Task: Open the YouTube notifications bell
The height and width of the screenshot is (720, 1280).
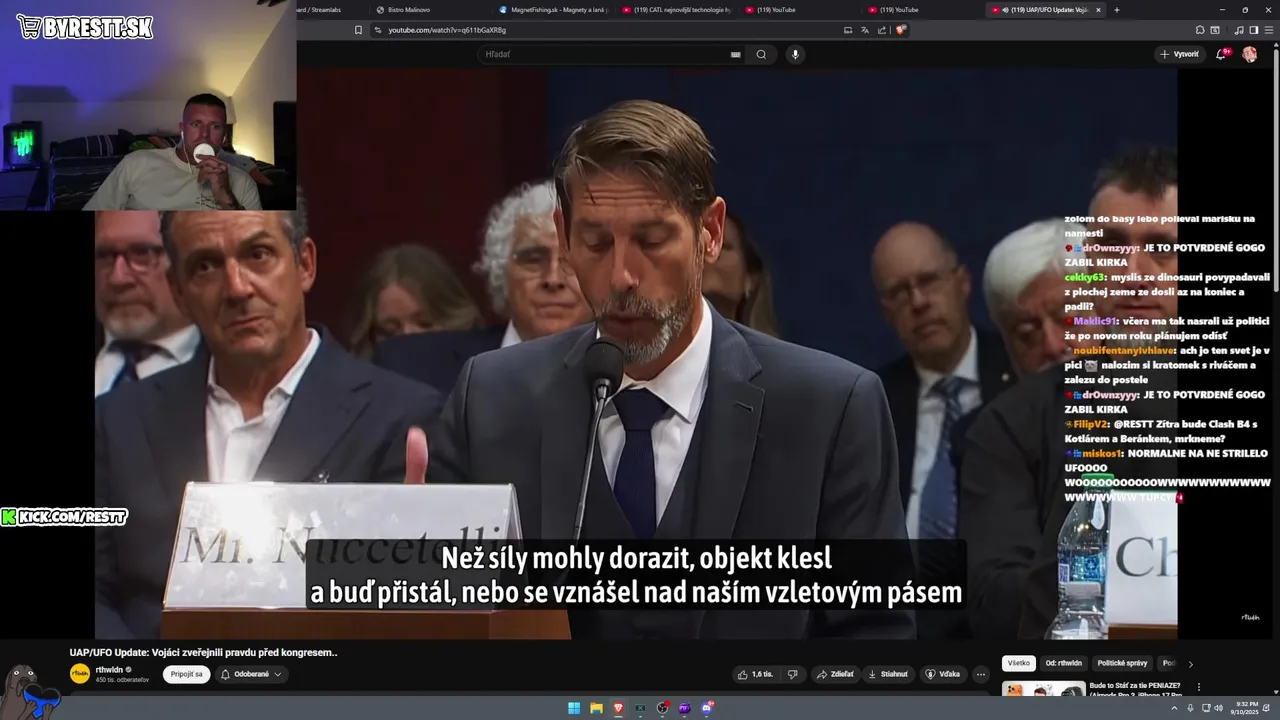Action: 1221,54
